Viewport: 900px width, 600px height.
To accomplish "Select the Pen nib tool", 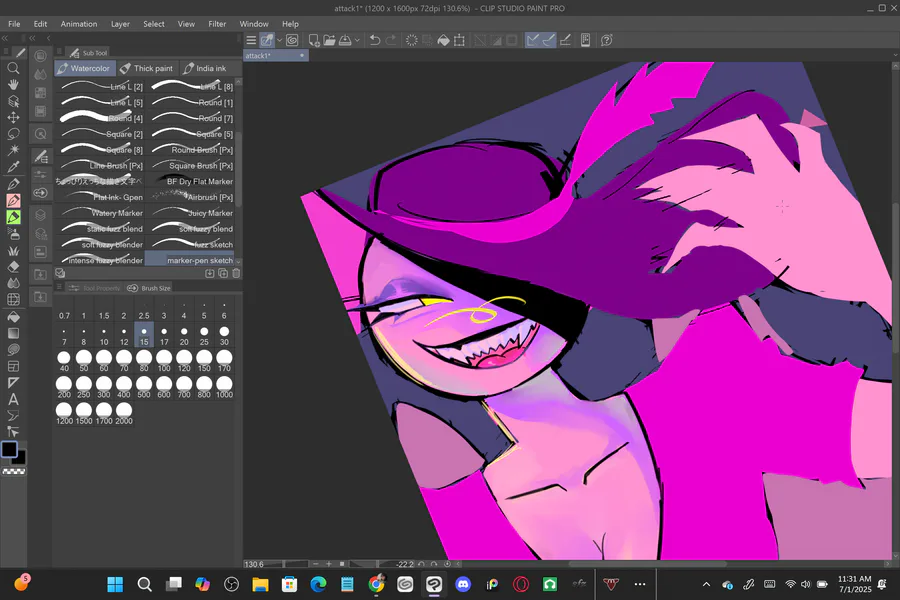I will pyautogui.click(x=13, y=184).
